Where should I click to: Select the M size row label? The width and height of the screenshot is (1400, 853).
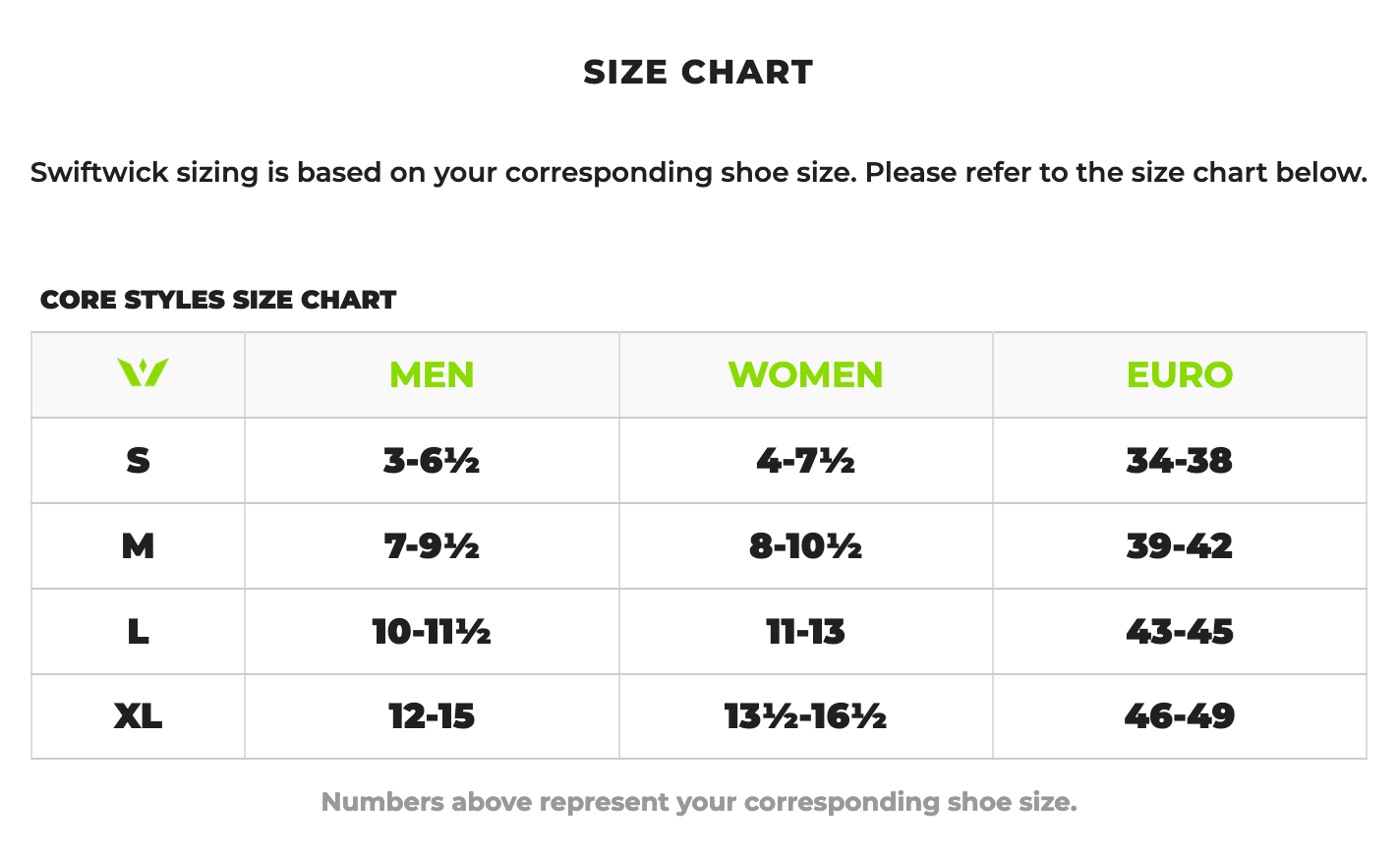tap(138, 546)
